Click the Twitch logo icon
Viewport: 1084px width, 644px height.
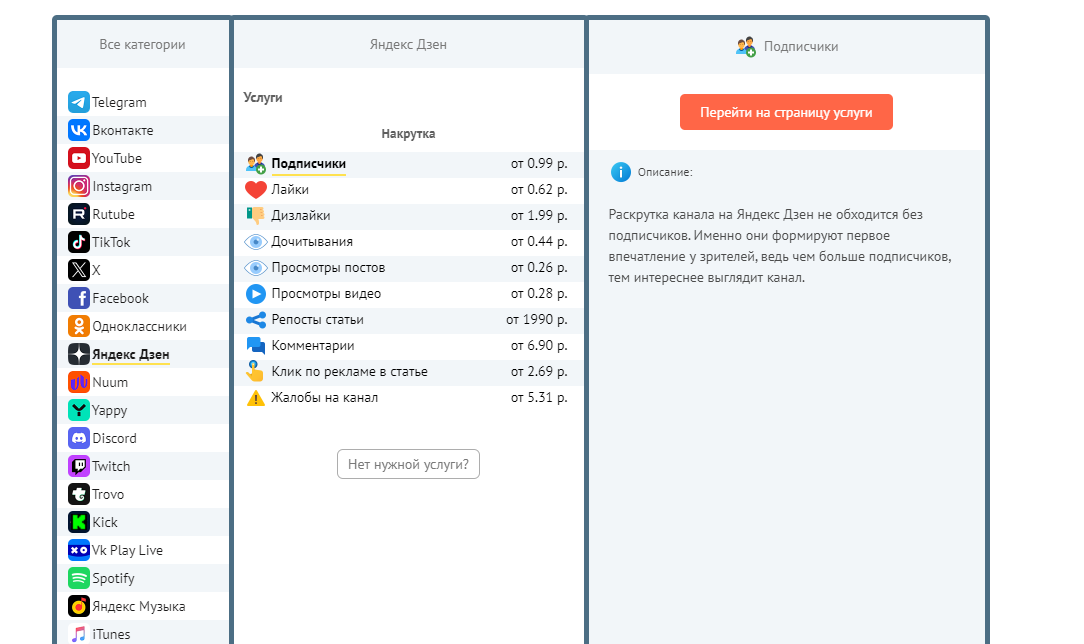pyautogui.click(x=79, y=466)
